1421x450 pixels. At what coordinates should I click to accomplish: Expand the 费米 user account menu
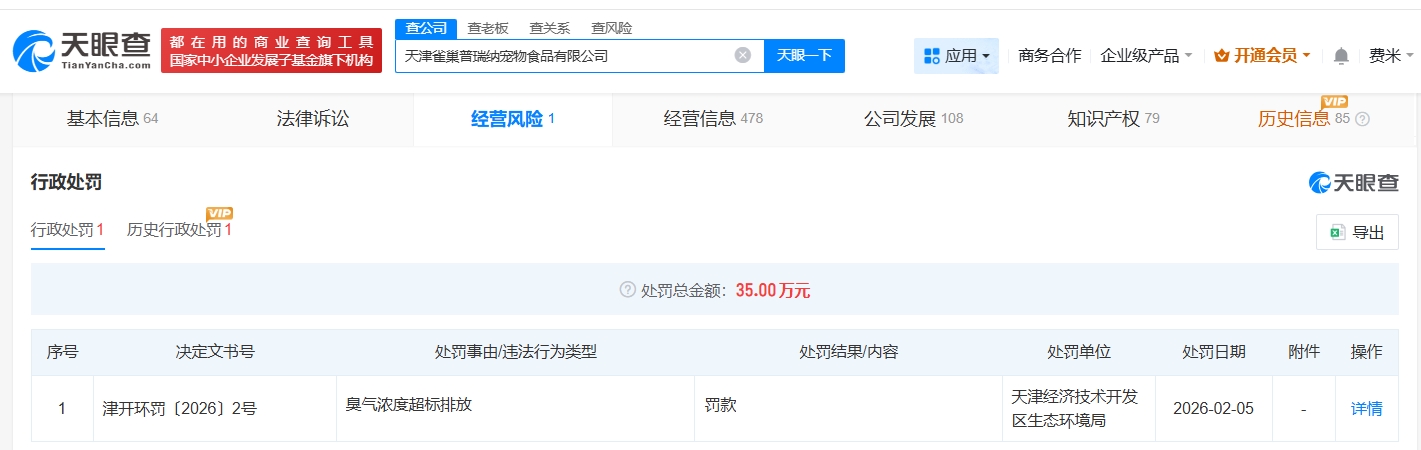[1392, 56]
